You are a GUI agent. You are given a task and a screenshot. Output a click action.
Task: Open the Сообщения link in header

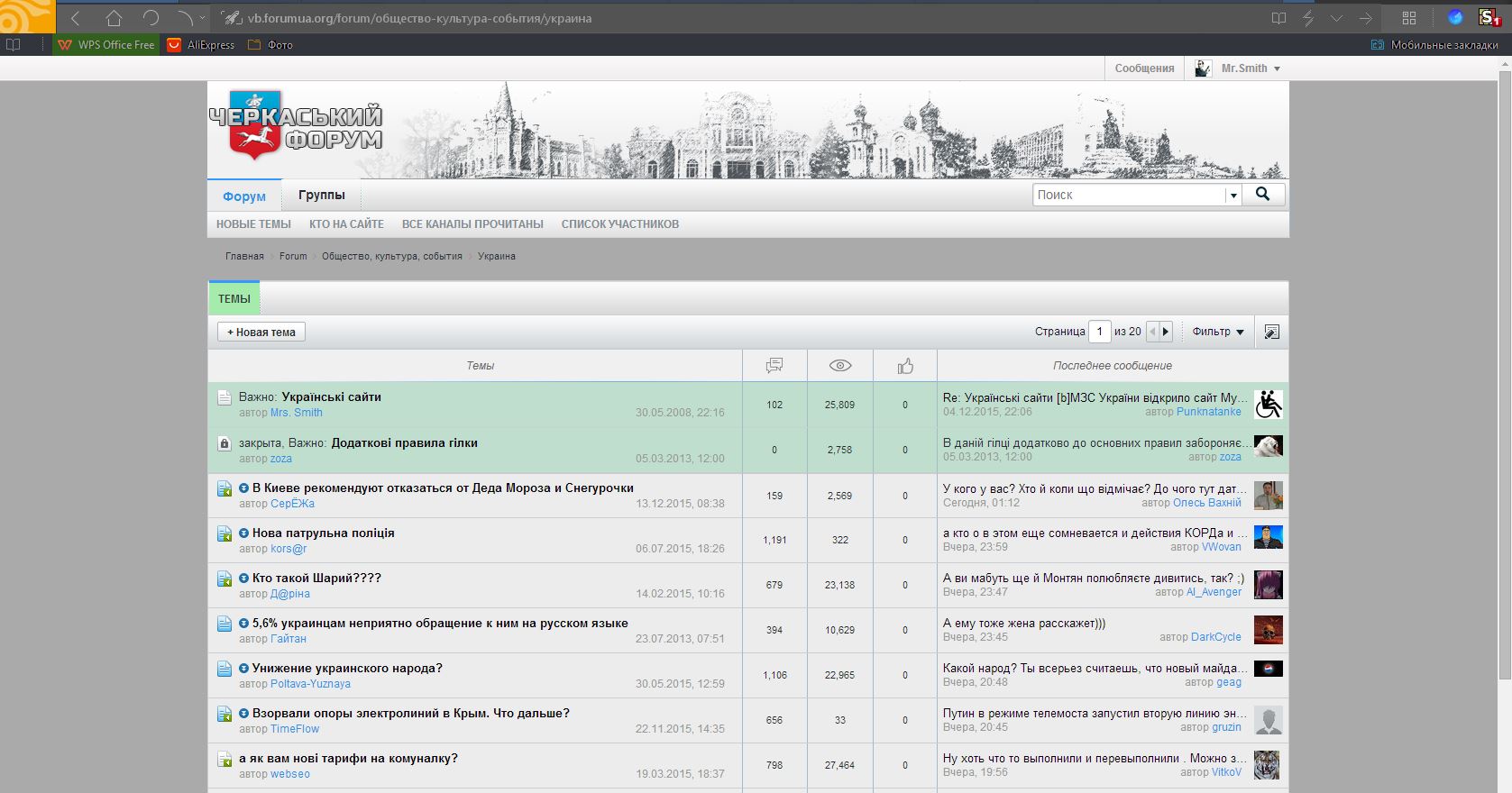pos(1144,68)
